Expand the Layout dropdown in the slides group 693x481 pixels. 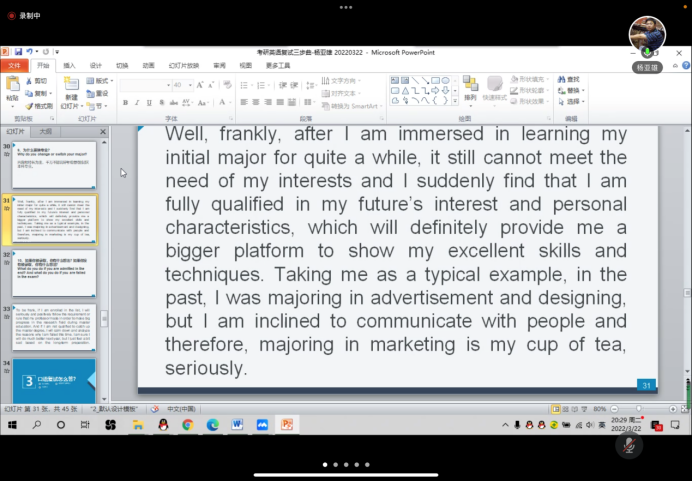pos(103,80)
